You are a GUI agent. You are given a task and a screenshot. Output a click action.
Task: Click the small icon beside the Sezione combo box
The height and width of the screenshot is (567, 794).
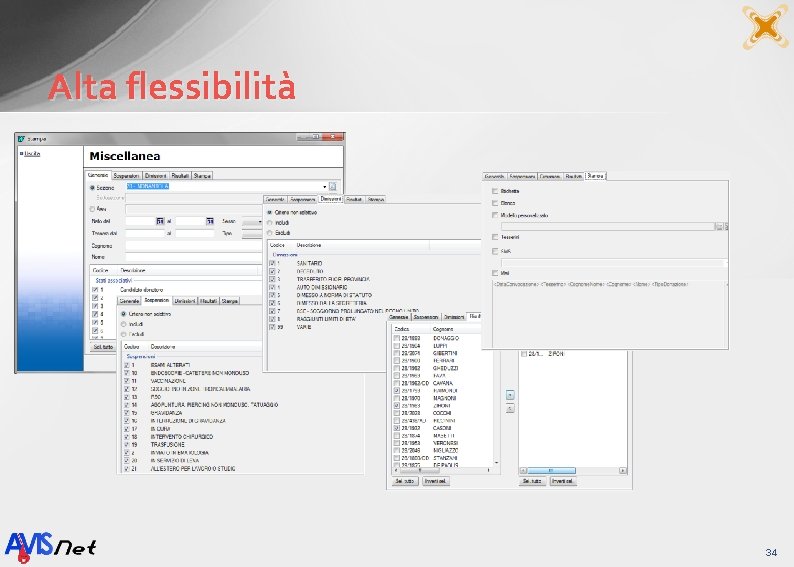333,187
